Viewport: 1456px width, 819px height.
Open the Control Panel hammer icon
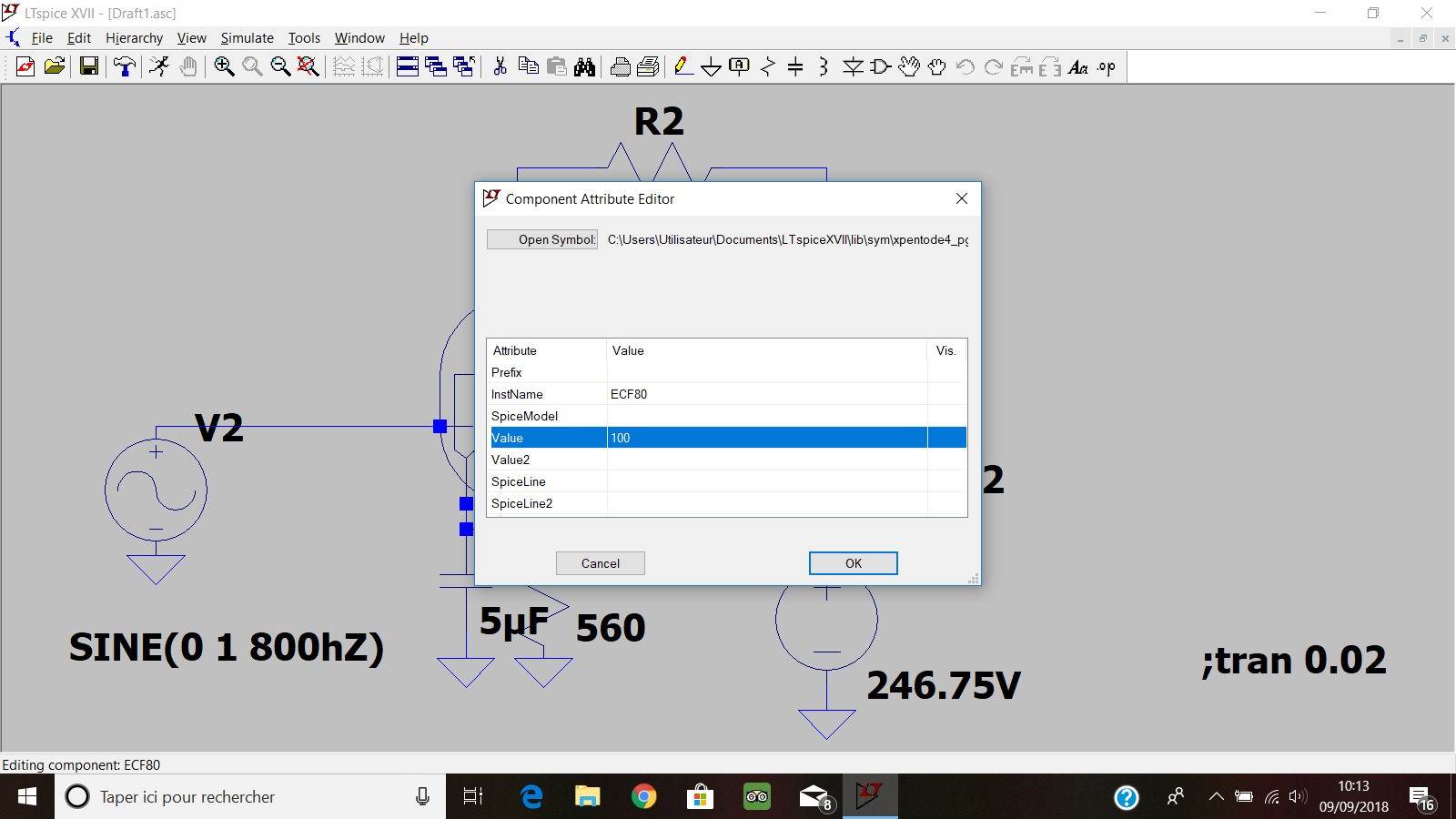tap(125, 66)
